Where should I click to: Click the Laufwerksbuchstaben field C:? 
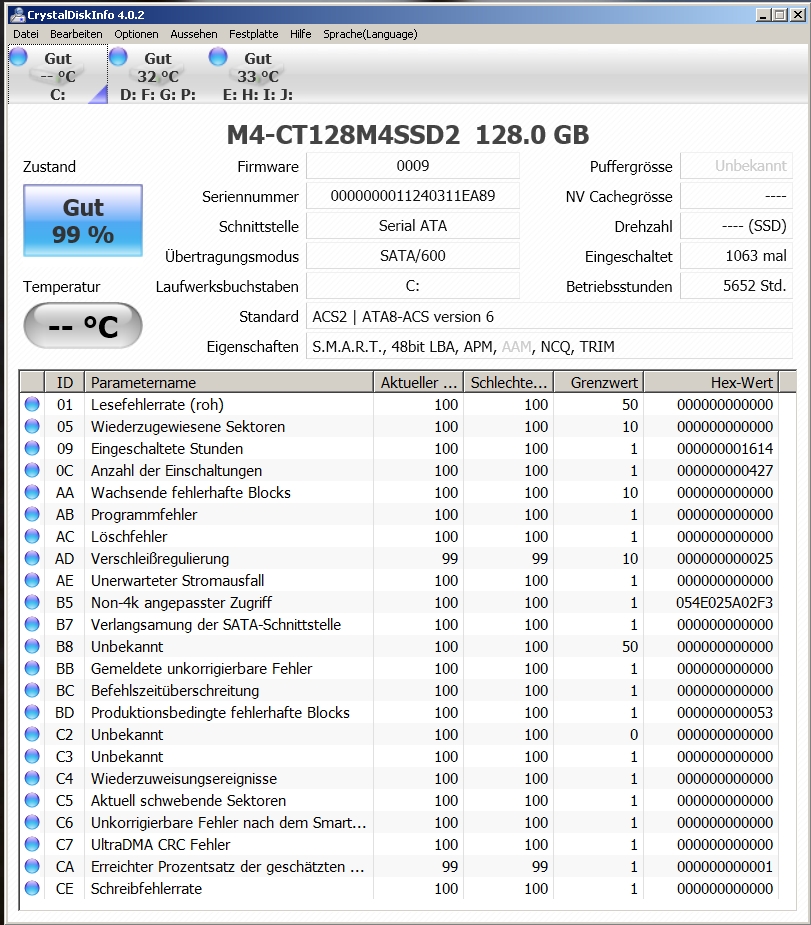pos(413,286)
